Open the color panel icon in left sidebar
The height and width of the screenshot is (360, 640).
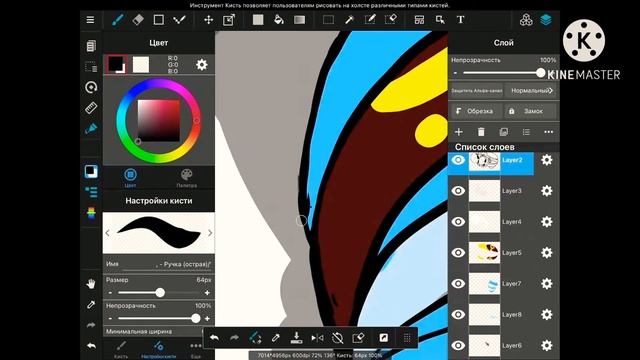(x=91, y=171)
